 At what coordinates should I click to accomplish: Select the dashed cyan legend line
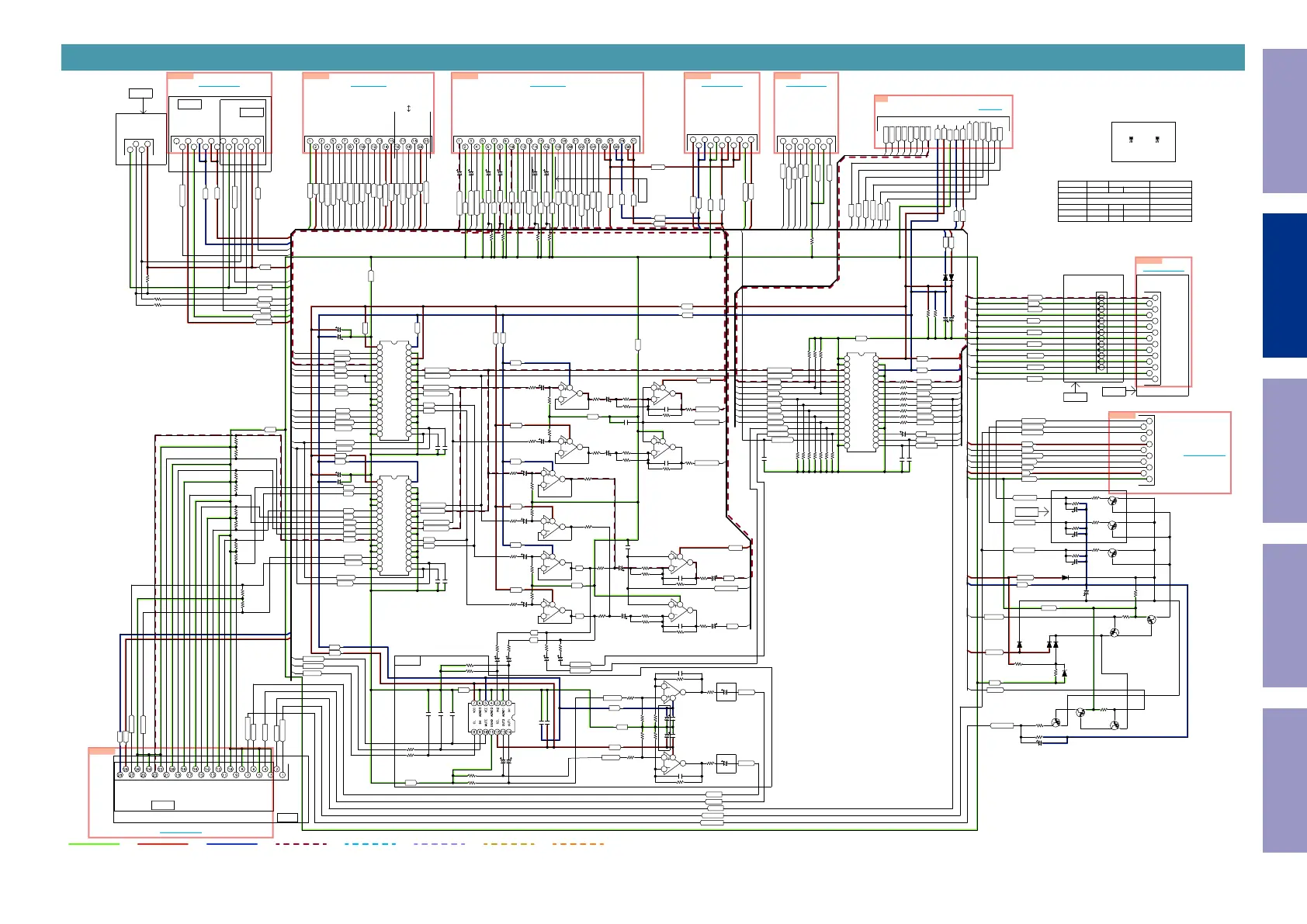click(x=370, y=843)
